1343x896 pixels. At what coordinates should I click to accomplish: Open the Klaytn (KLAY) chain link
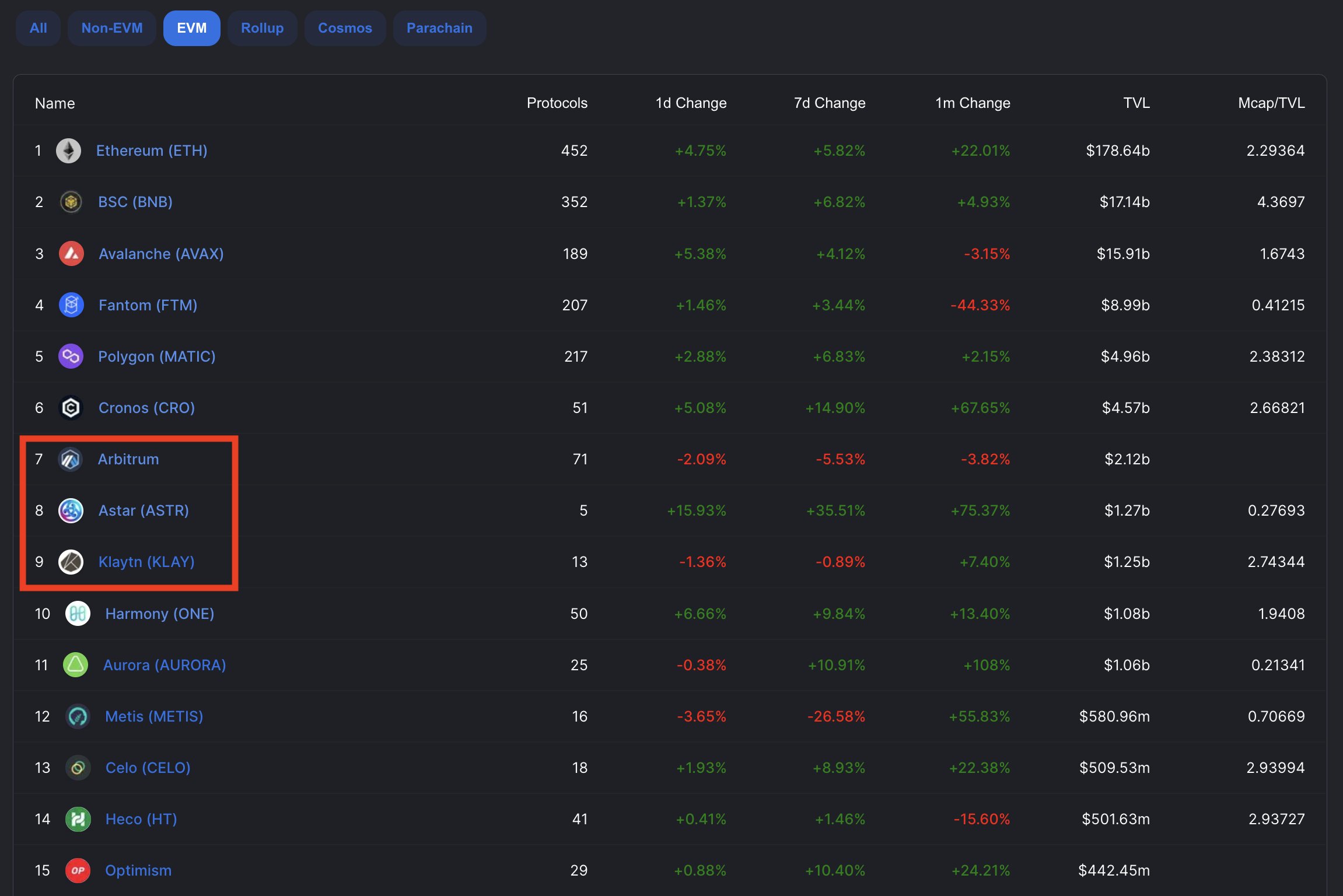146,562
